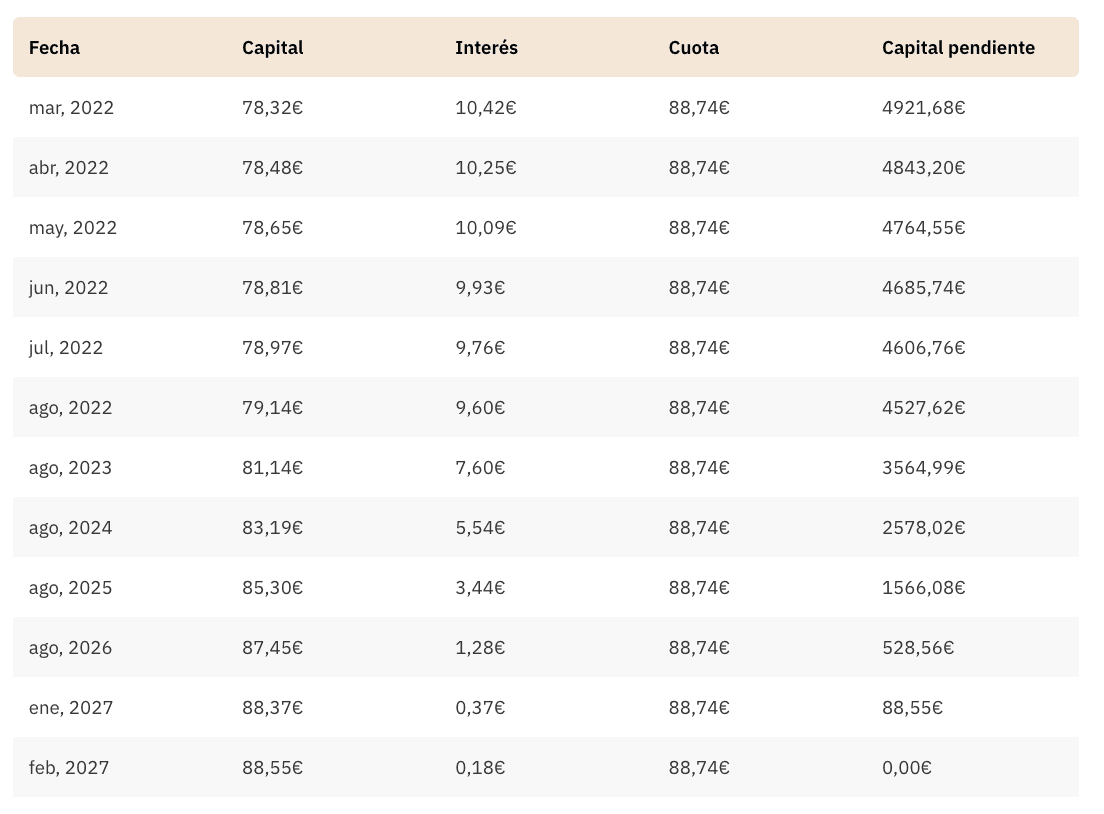Click the Fecha column header

pyautogui.click(x=54, y=48)
